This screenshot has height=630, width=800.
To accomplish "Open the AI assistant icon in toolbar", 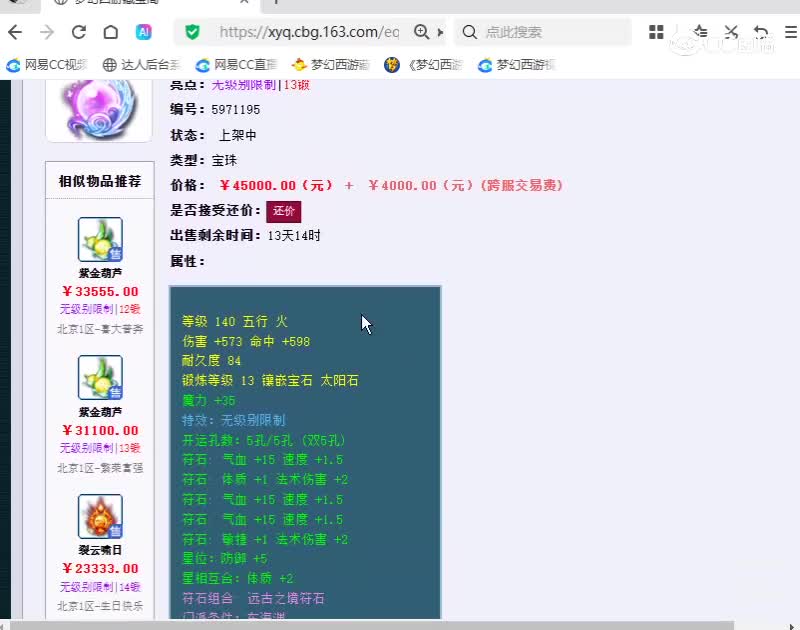I will (143, 32).
